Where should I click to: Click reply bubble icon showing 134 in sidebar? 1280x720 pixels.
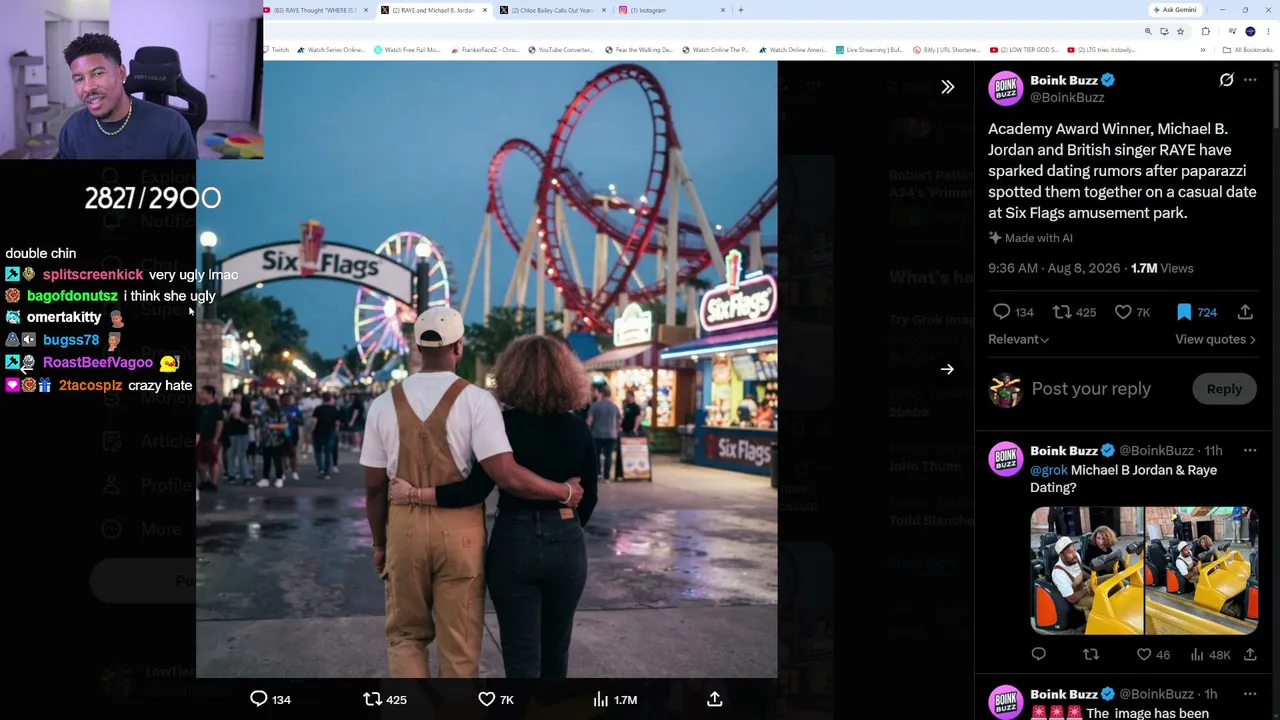[1012, 312]
